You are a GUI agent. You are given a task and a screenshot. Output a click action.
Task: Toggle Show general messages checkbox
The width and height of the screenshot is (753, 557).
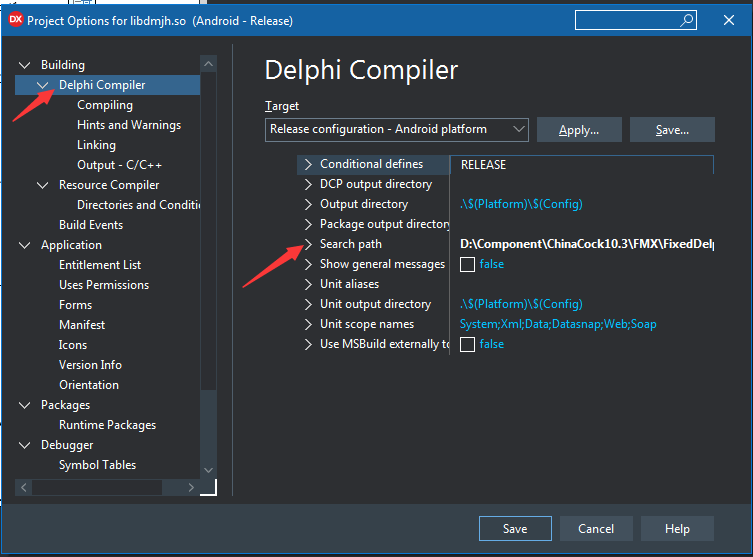467,265
